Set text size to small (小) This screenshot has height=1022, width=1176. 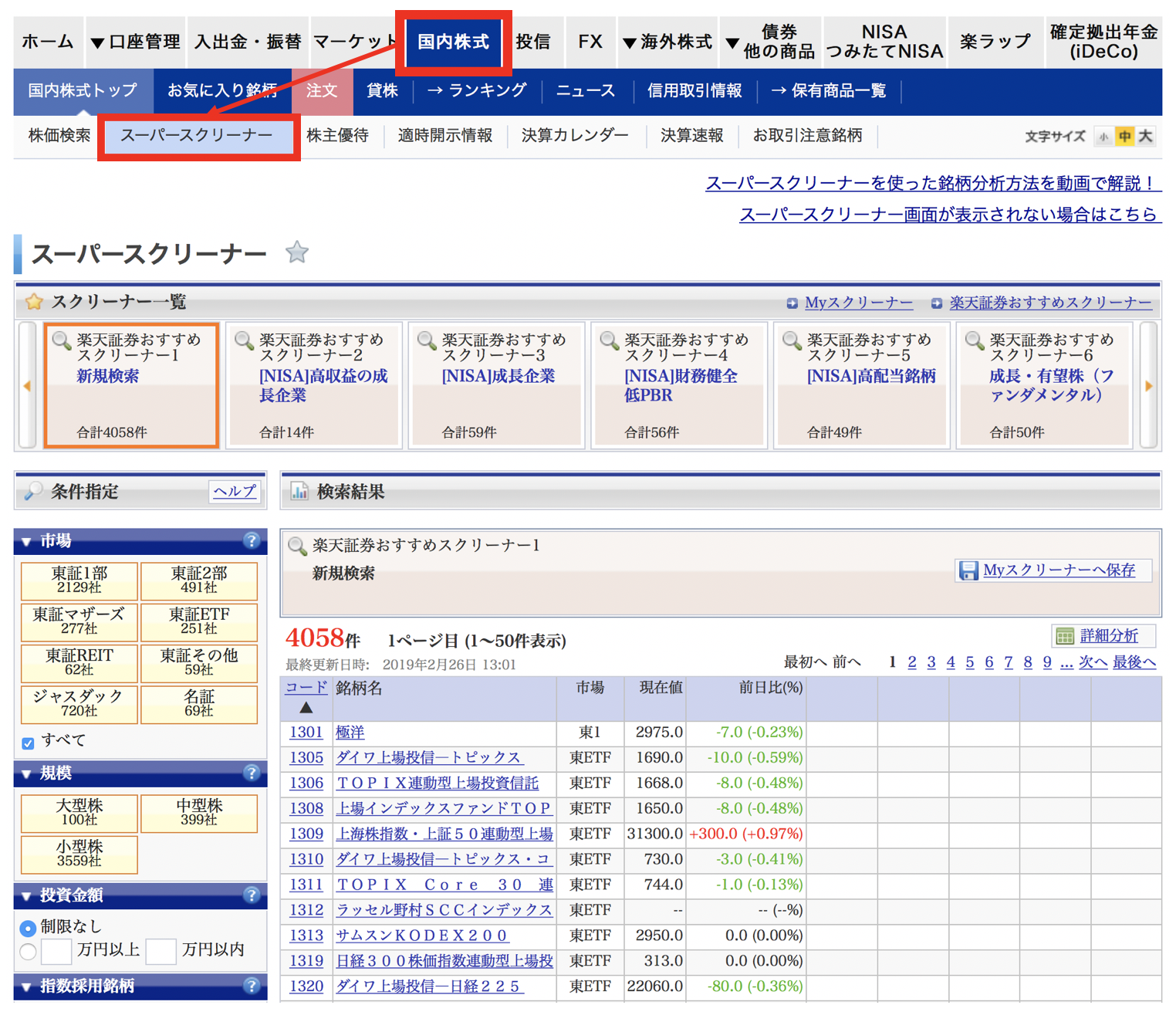click(x=1103, y=137)
